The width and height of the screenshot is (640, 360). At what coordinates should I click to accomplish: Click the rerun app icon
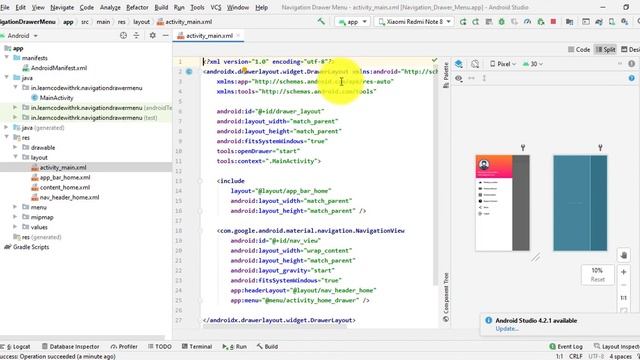click(x=463, y=22)
